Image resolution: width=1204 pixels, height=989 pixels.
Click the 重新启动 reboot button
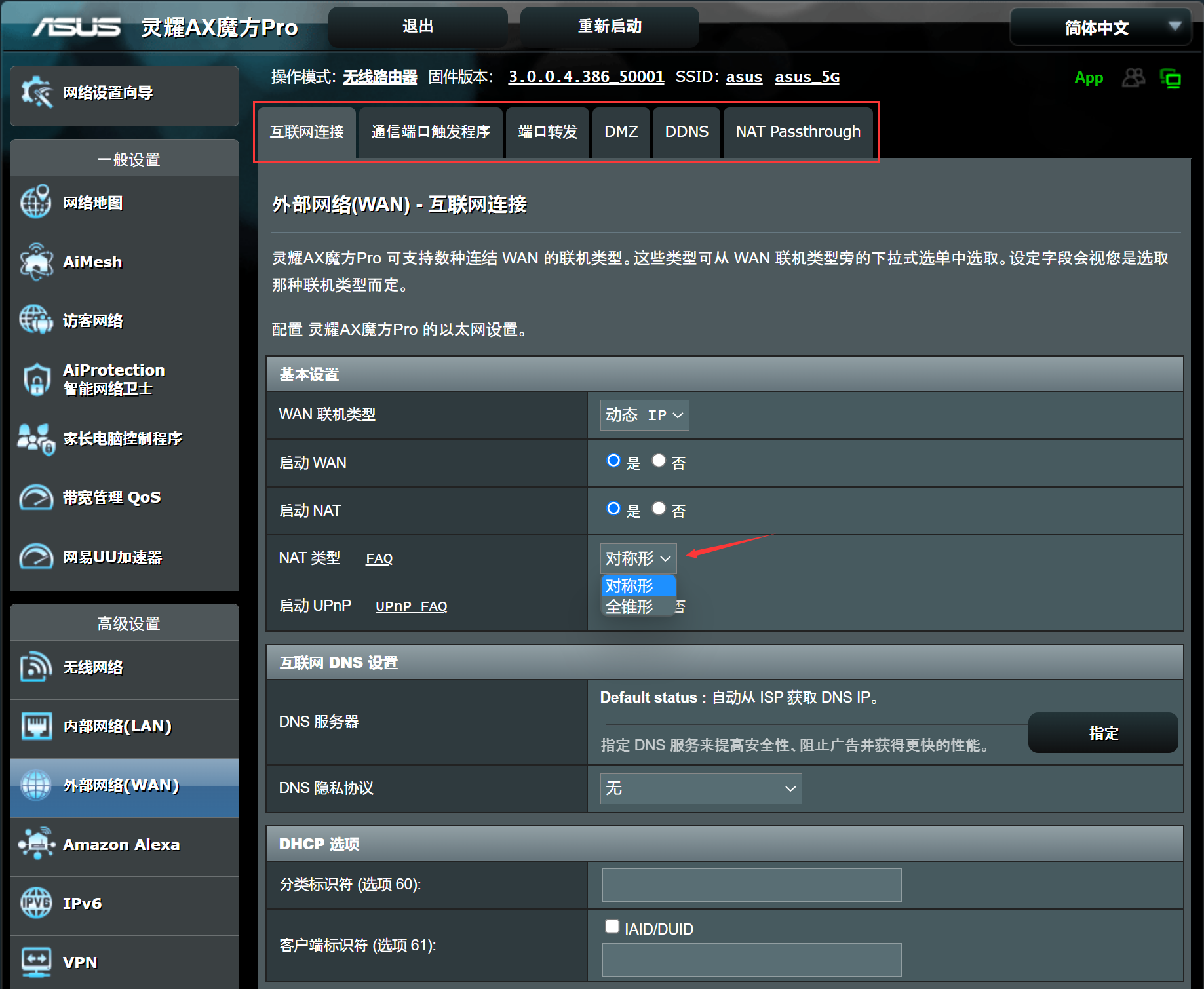coord(610,27)
